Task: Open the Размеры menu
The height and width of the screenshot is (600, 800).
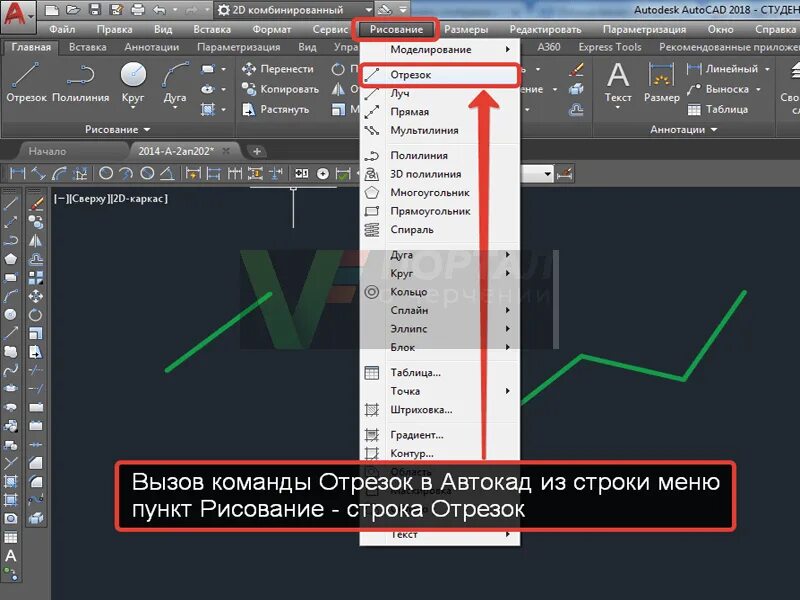Action: pyautogui.click(x=466, y=29)
